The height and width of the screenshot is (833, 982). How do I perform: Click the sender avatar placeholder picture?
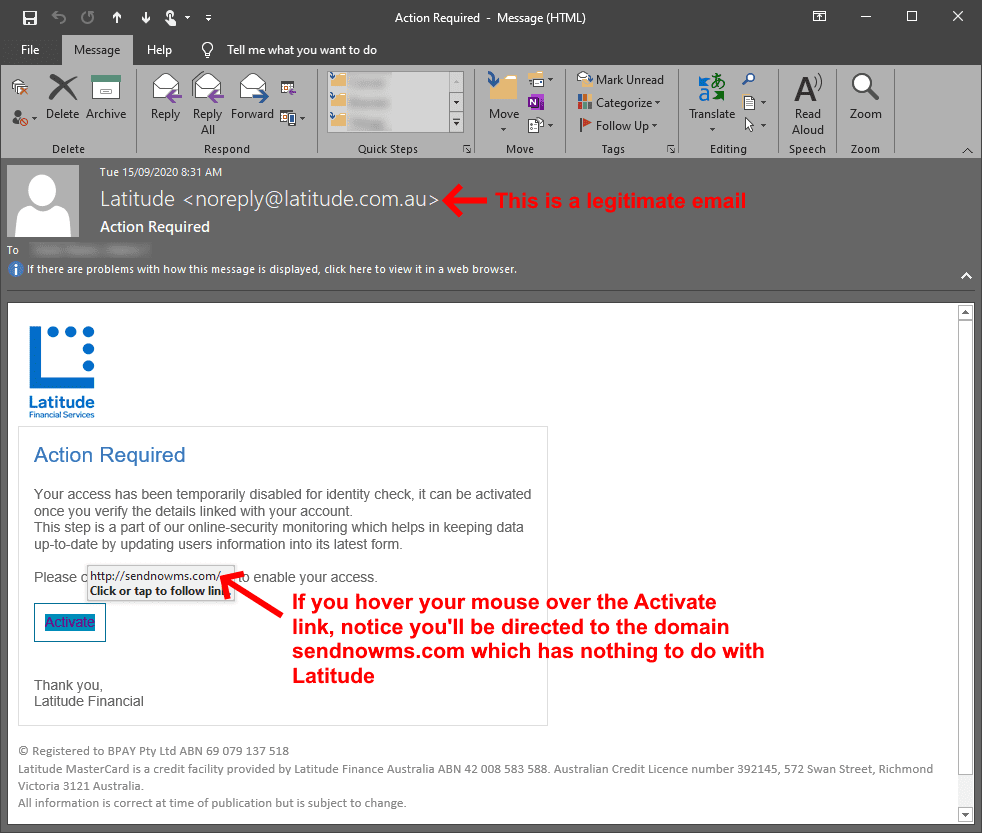click(x=43, y=200)
